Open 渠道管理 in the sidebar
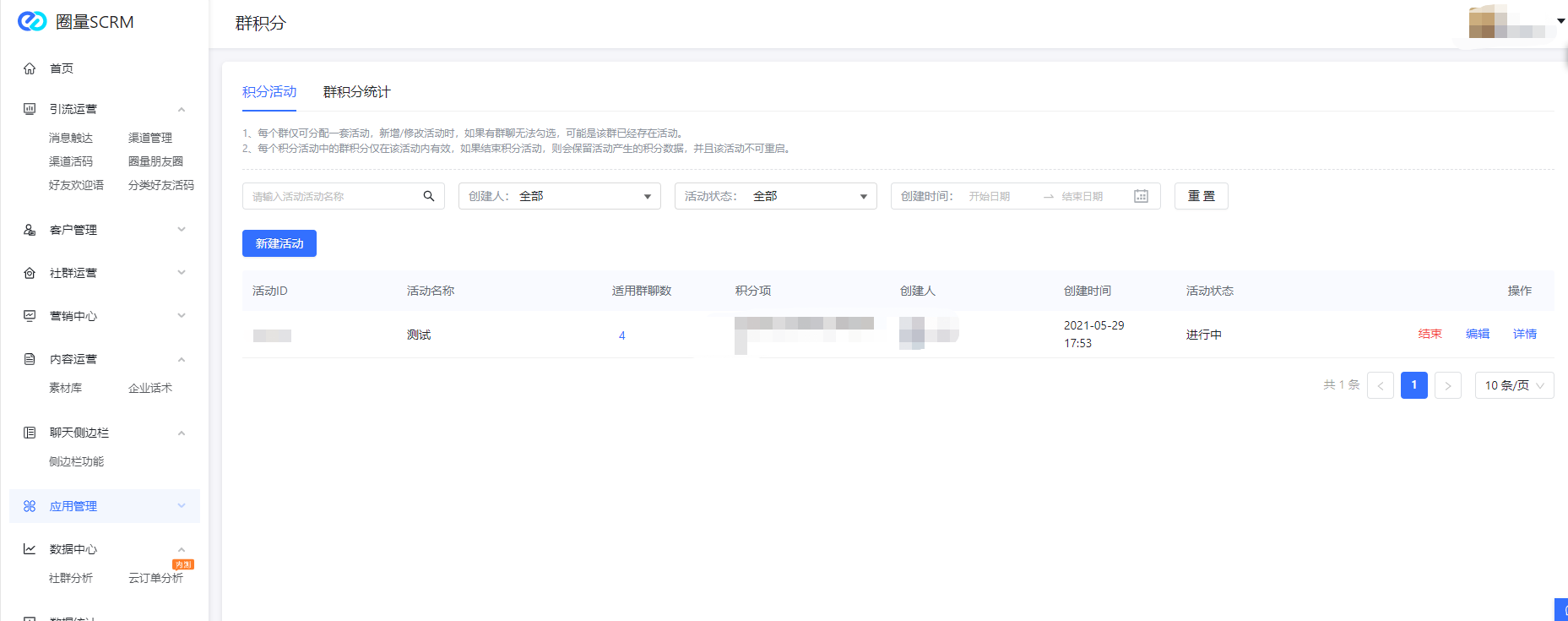The width and height of the screenshot is (1568, 621). [x=150, y=138]
